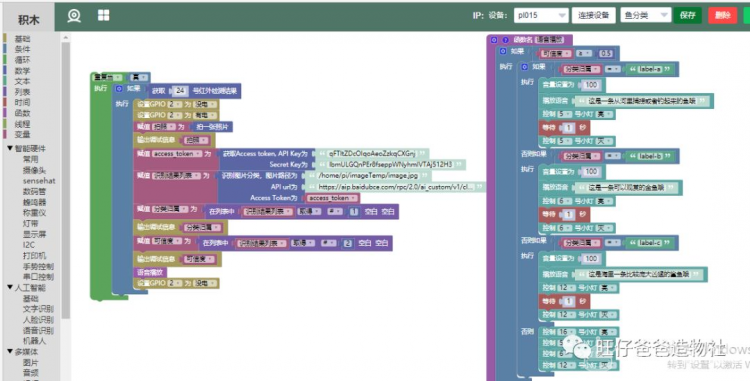Select the 条件 block category
Screen dimensions: 750x381
pos(22,49)
